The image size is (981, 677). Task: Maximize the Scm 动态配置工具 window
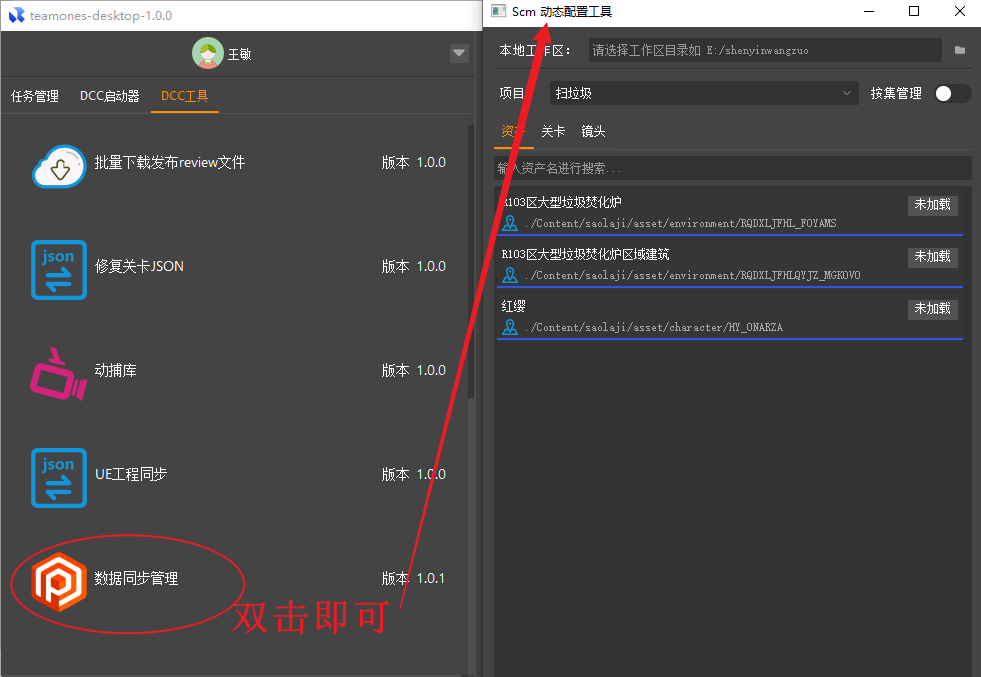click(x=914, y=11)
